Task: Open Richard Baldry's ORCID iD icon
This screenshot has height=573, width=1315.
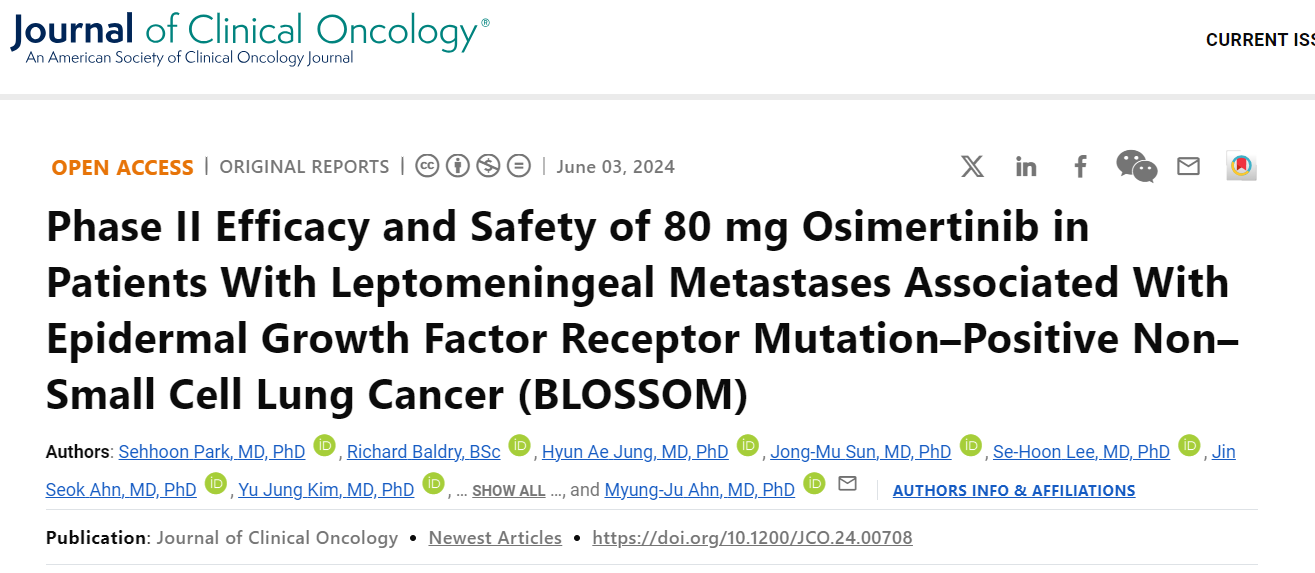Action: 519,445
